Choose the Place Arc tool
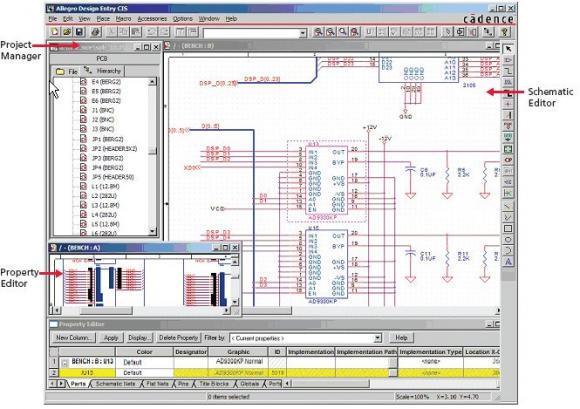 point(508,251)
